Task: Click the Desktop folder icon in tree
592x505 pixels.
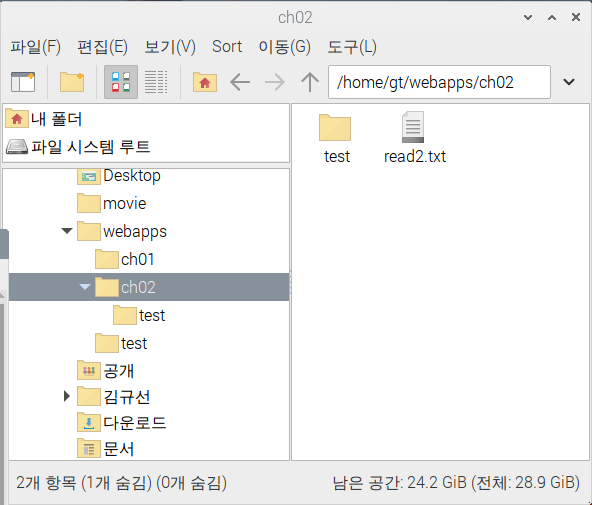Action: click(89, 176)
